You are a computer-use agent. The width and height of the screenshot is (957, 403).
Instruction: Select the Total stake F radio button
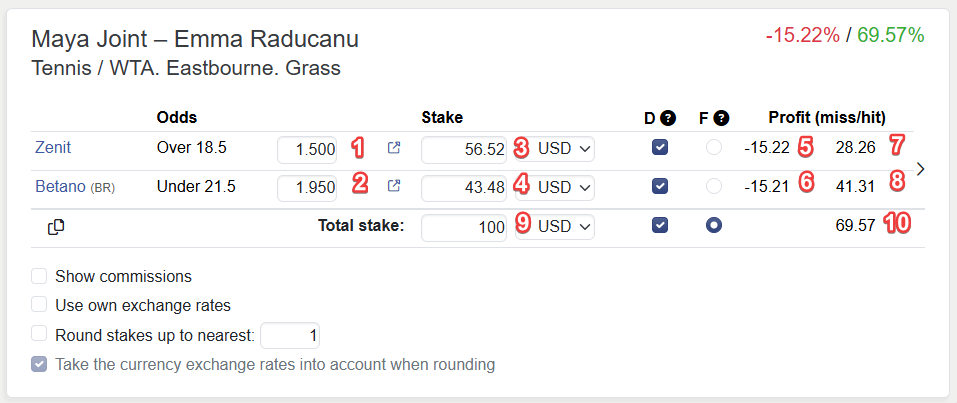coord(713,226)
